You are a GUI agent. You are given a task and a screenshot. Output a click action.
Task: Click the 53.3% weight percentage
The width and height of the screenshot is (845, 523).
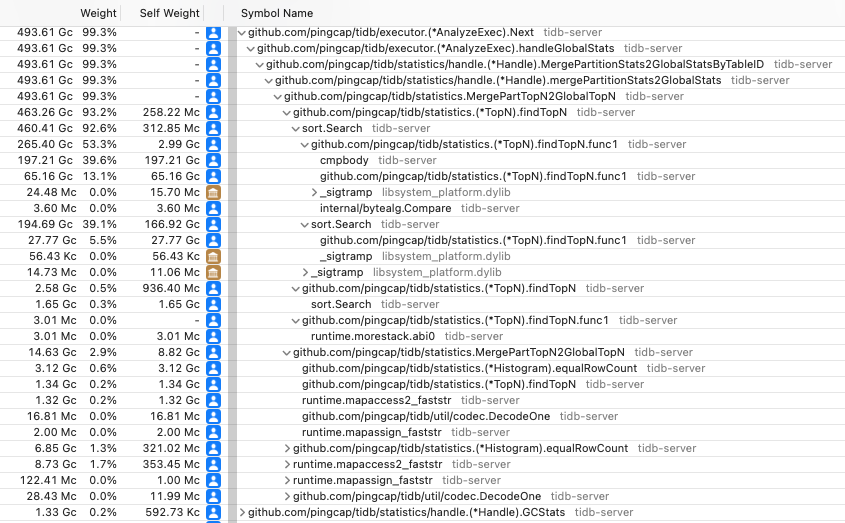(x=99, y=144)
